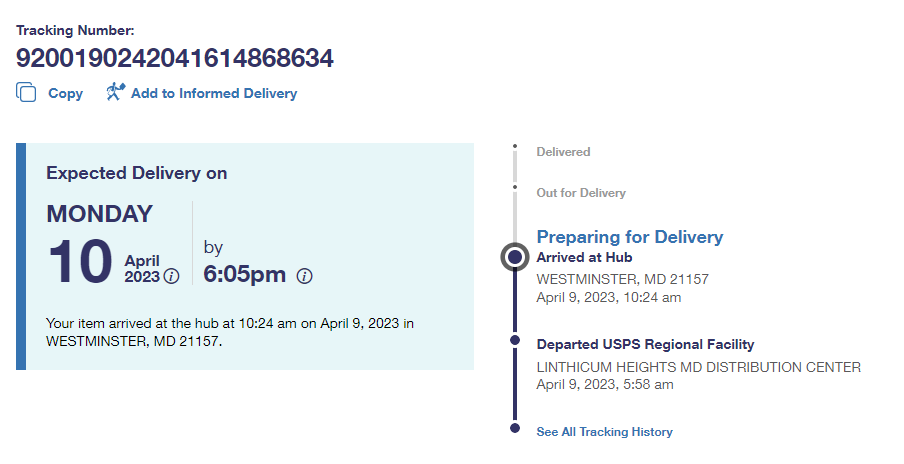Click the Informed Delivery mailbox icon
This screenshot has width=904, height=464.
tap(115, 93)
